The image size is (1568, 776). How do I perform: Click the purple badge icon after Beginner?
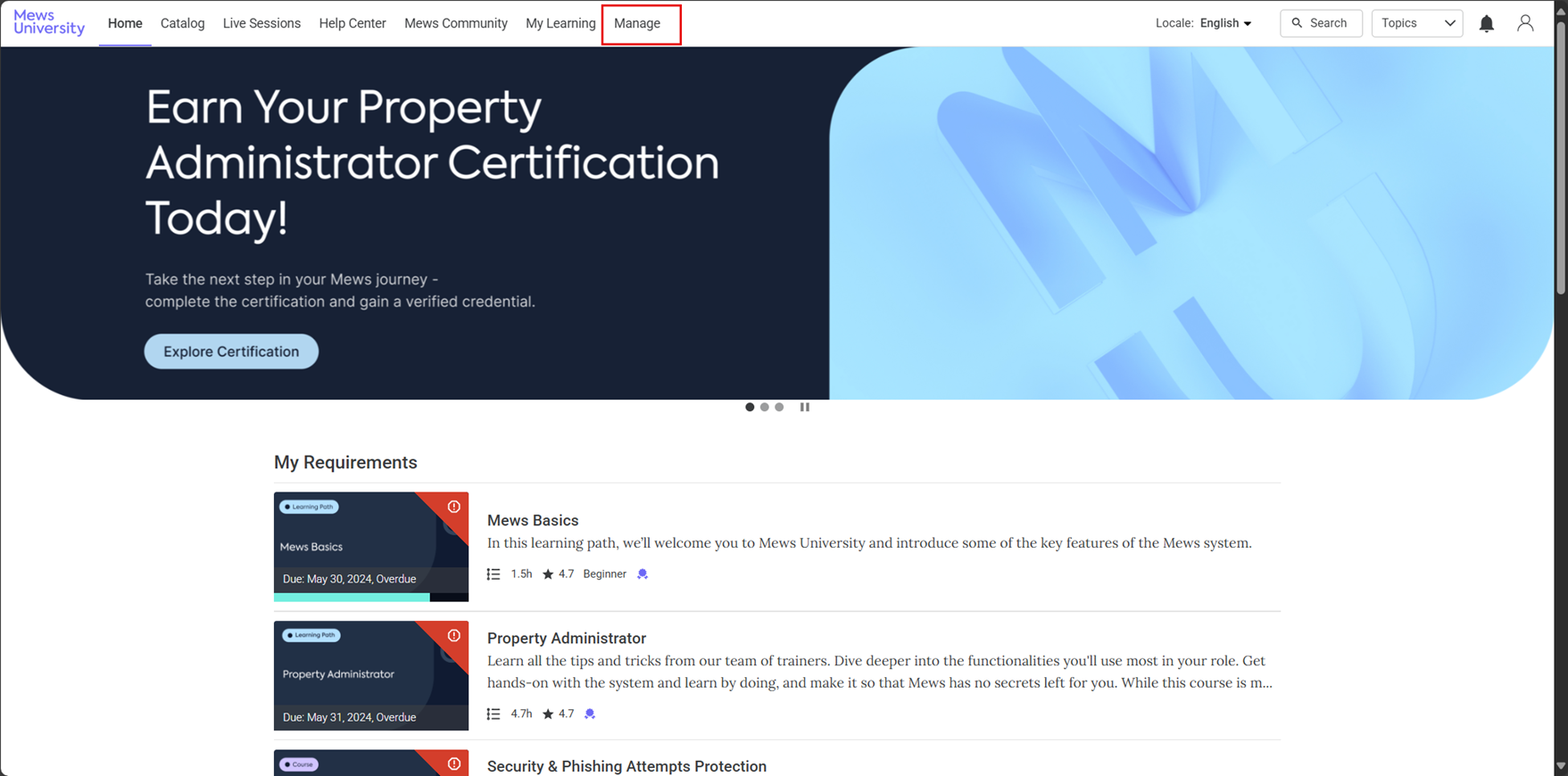[x=643, y=574]
